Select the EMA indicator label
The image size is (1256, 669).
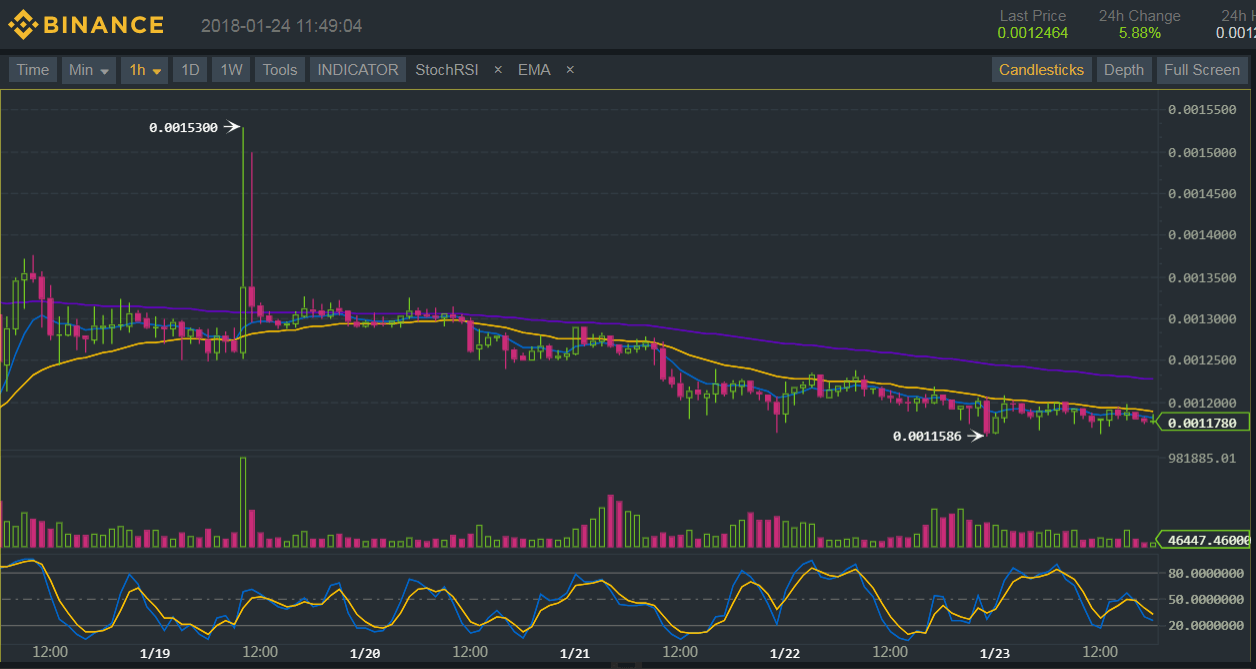(534, 70)
